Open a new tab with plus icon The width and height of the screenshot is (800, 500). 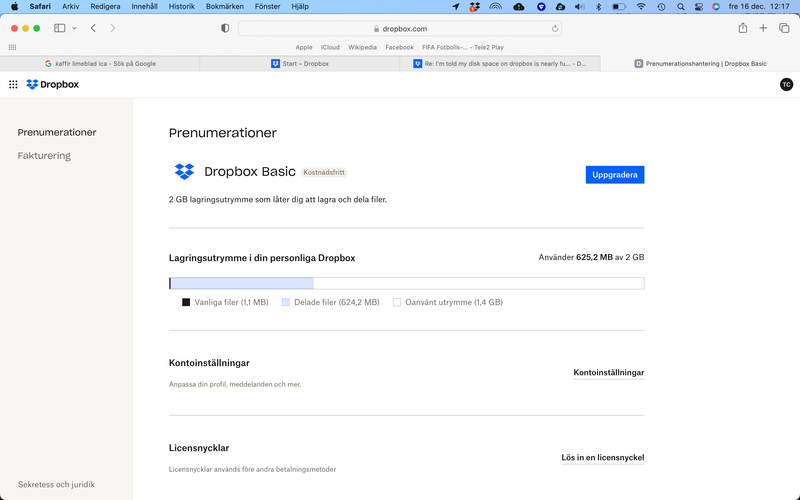764,28
